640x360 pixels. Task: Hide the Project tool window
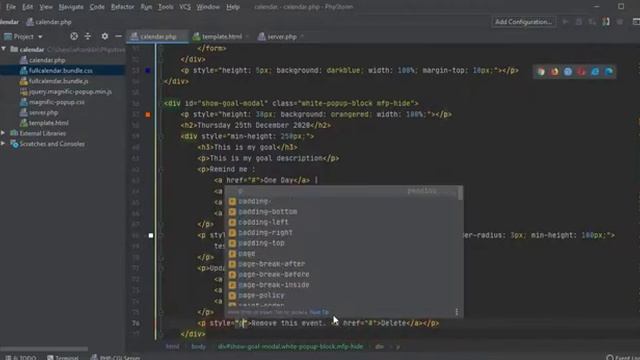point(118,36)
